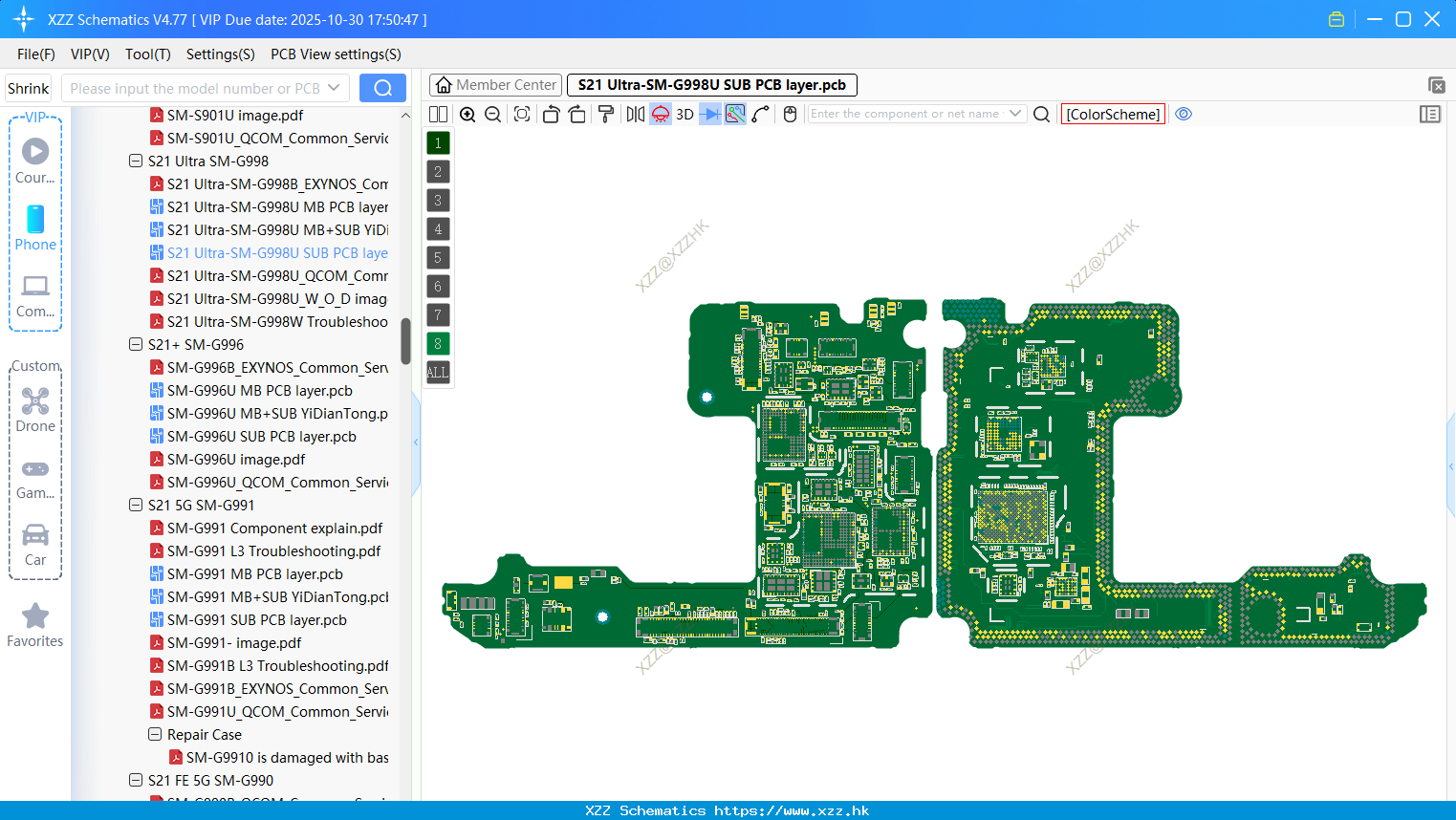Image resolution: width=1456 pixels, height=820 pixels.
Task: Switch to 3D view
Action: [x=685, y=114]
